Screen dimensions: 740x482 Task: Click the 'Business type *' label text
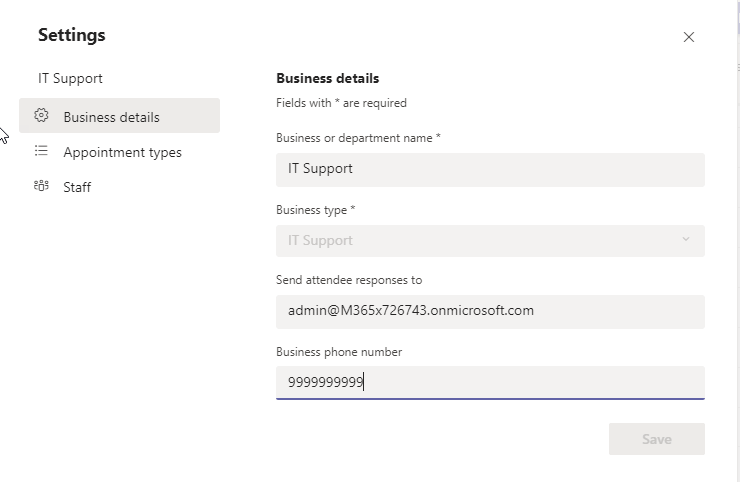pyautogui.click(x=315, y=210)
